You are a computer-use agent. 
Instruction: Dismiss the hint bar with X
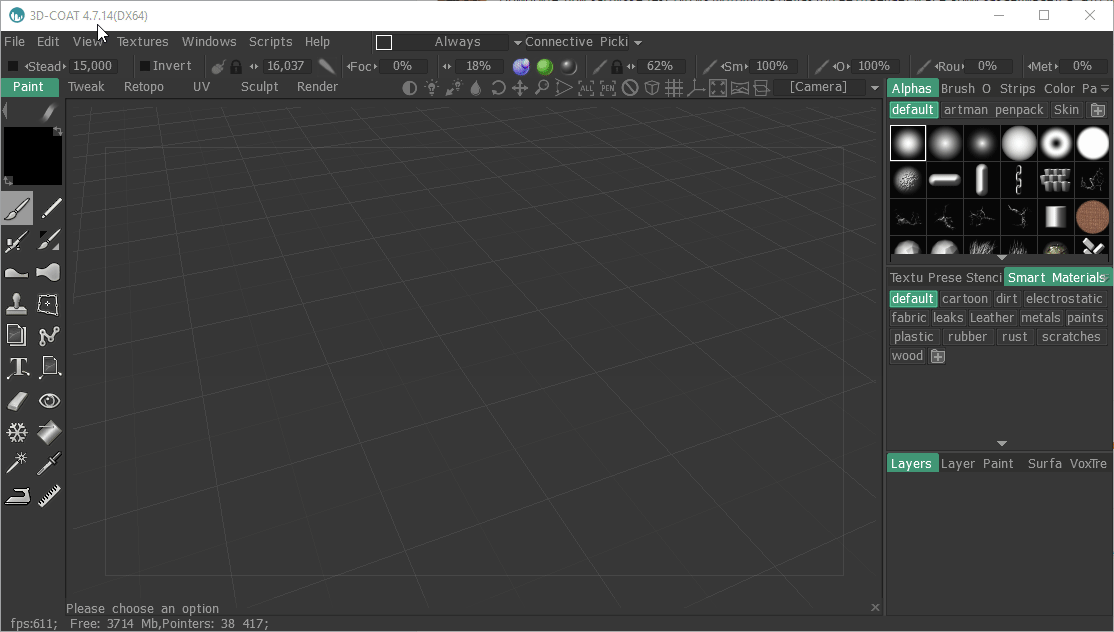[x=875, y=608]
